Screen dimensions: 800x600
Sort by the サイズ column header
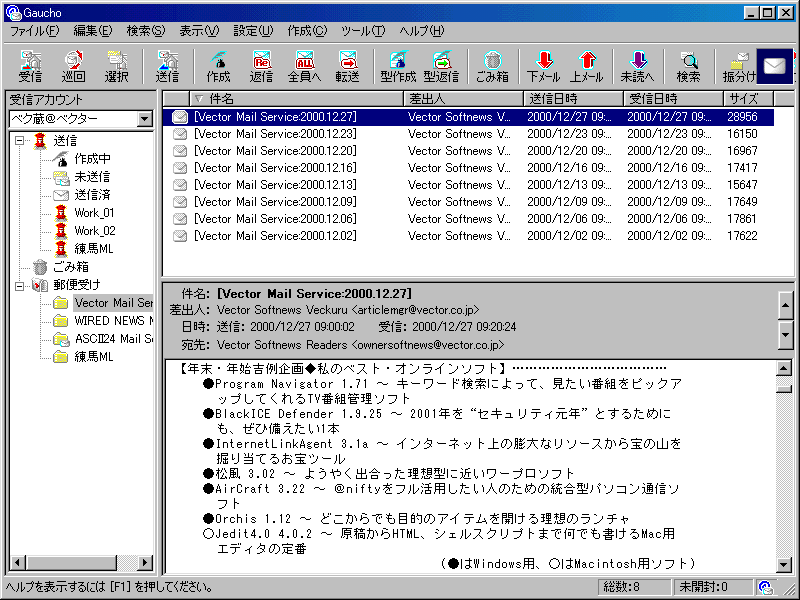click(x=748, y=98)
